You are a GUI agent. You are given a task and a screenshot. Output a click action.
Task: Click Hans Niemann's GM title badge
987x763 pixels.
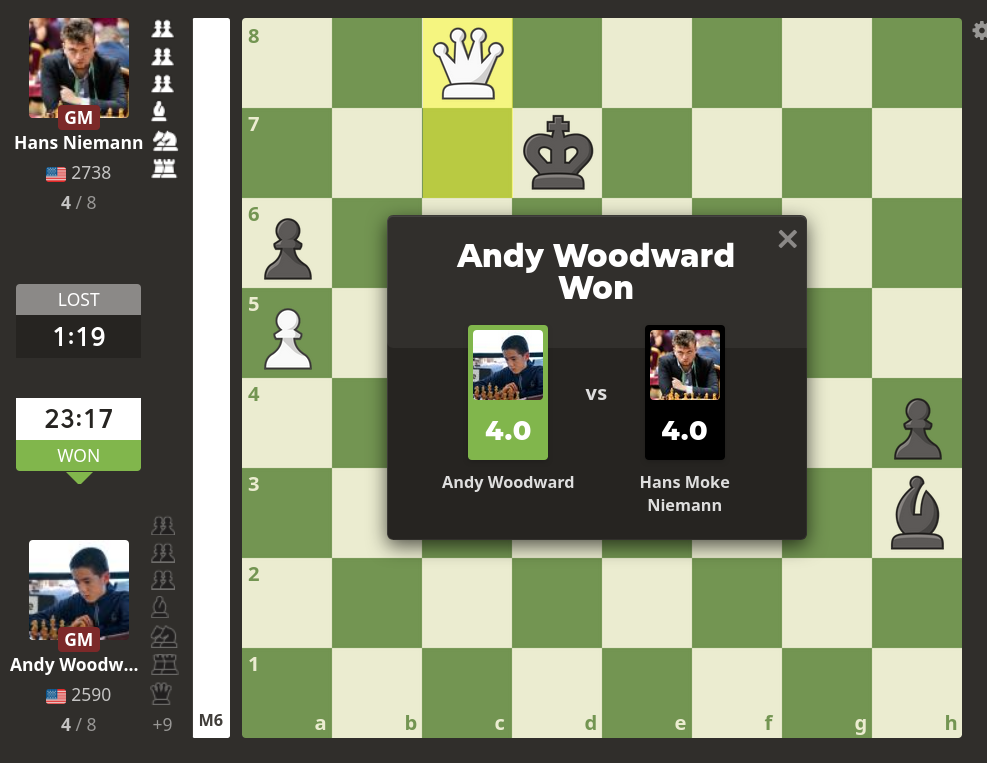click(79, 118)
